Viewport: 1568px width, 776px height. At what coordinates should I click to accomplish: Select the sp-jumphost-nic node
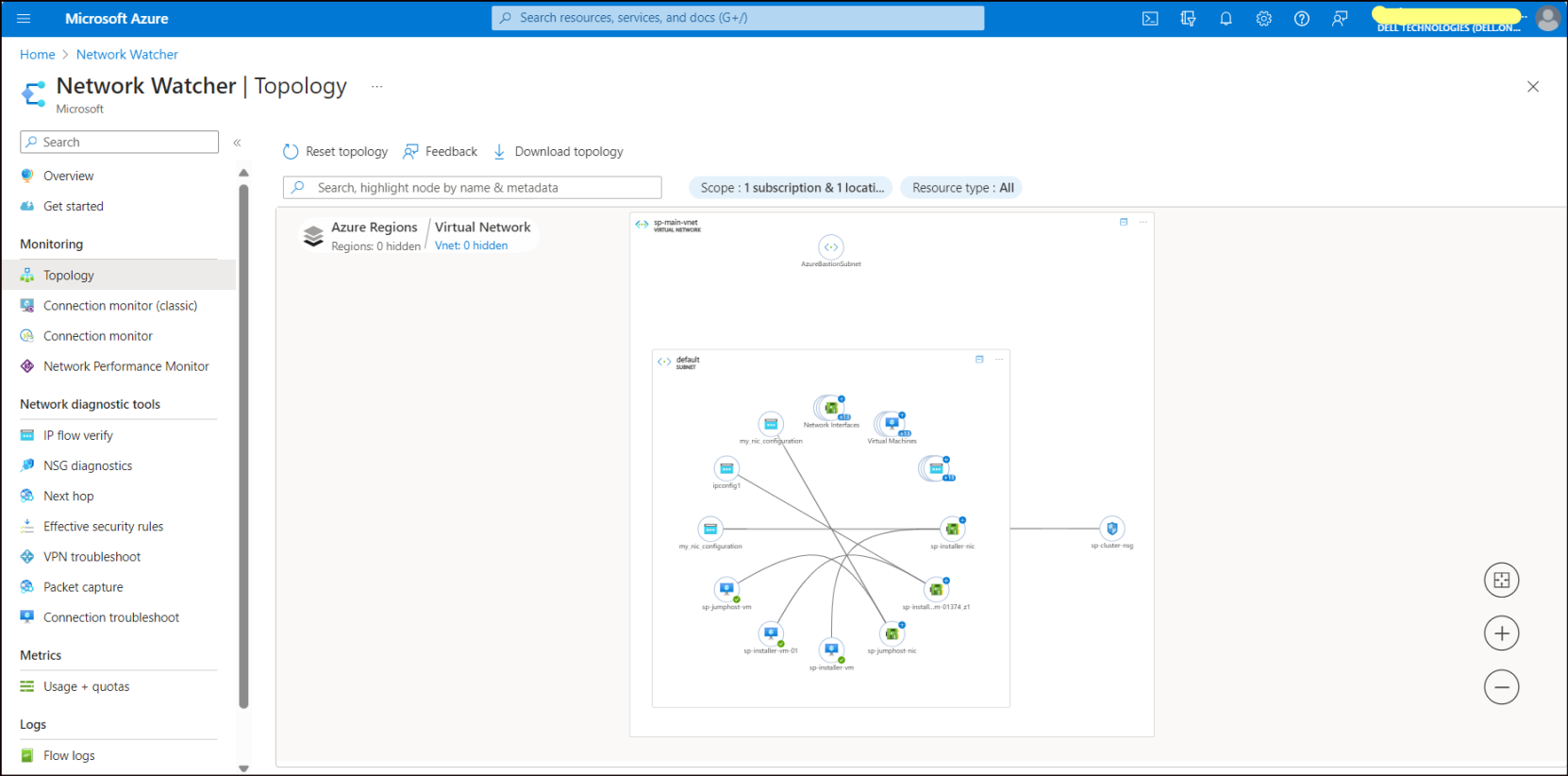(x=892, y=633)
